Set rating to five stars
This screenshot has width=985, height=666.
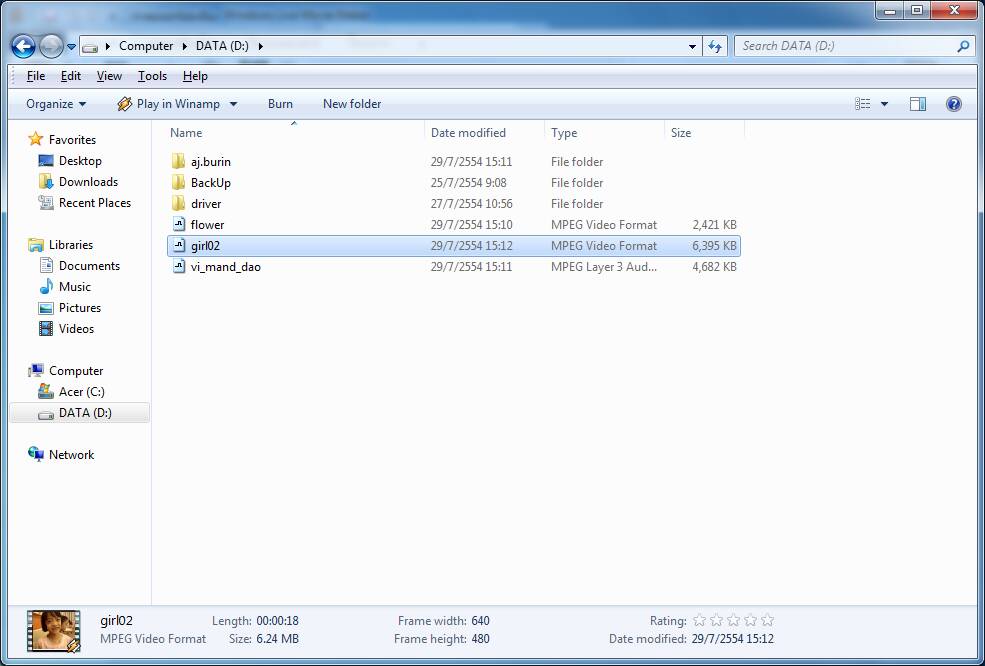tap(767, 621)
